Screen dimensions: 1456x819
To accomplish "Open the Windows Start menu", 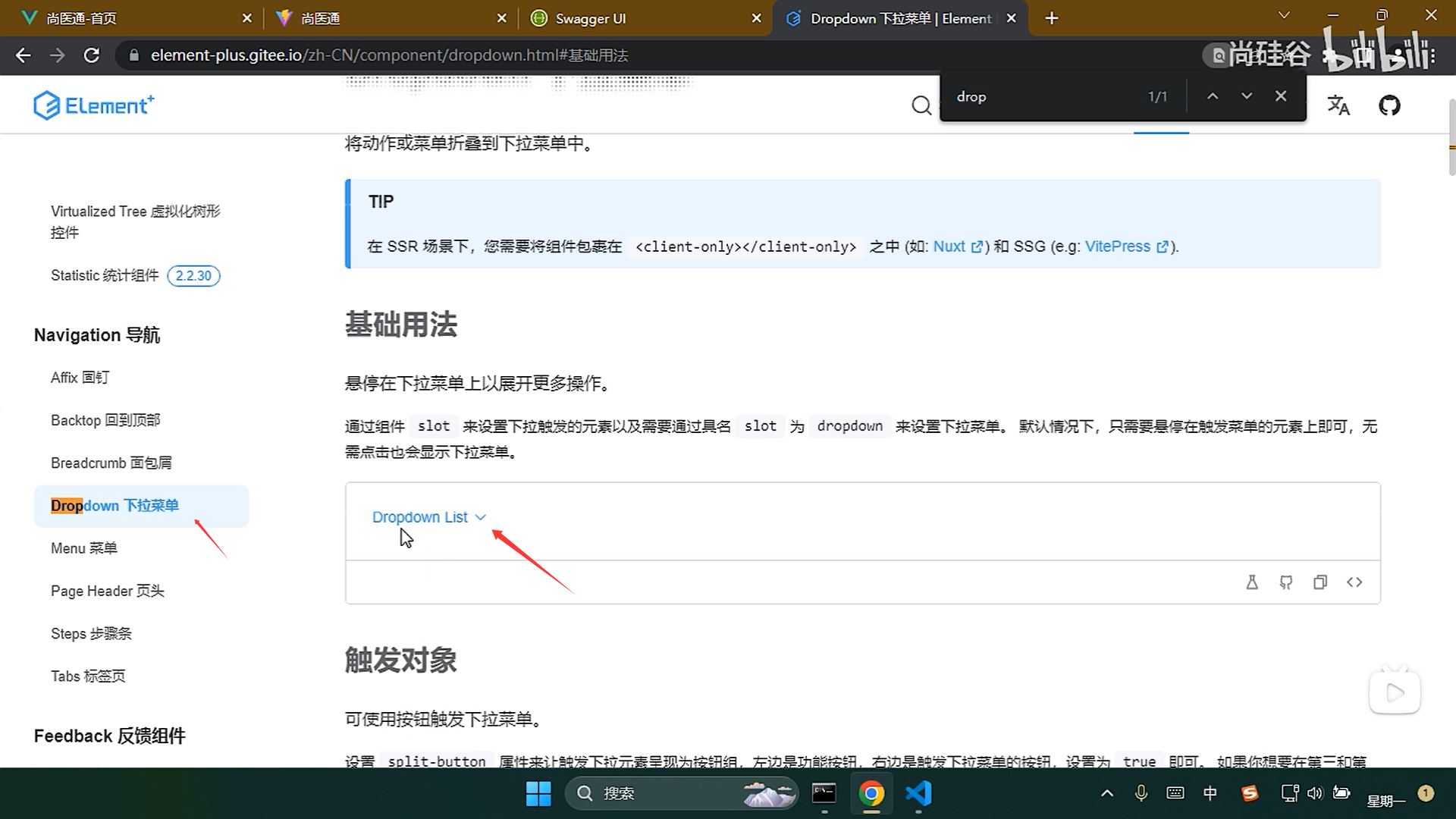I will 538,793.
